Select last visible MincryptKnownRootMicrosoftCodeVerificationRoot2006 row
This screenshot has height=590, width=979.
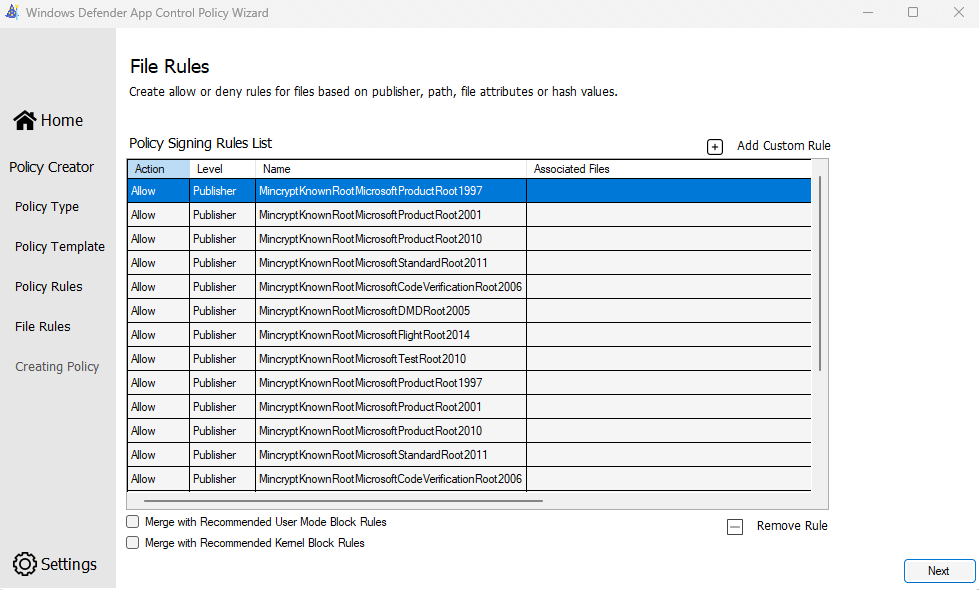(470, 479)
